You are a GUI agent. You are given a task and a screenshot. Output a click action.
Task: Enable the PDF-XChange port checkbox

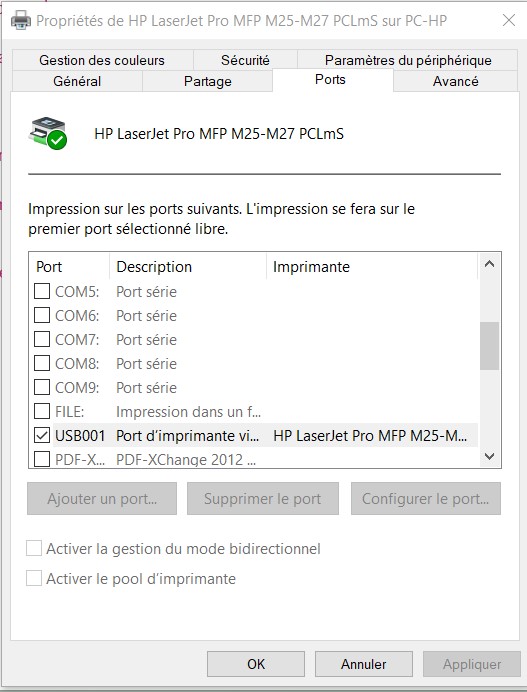click(x=42, y=459)
